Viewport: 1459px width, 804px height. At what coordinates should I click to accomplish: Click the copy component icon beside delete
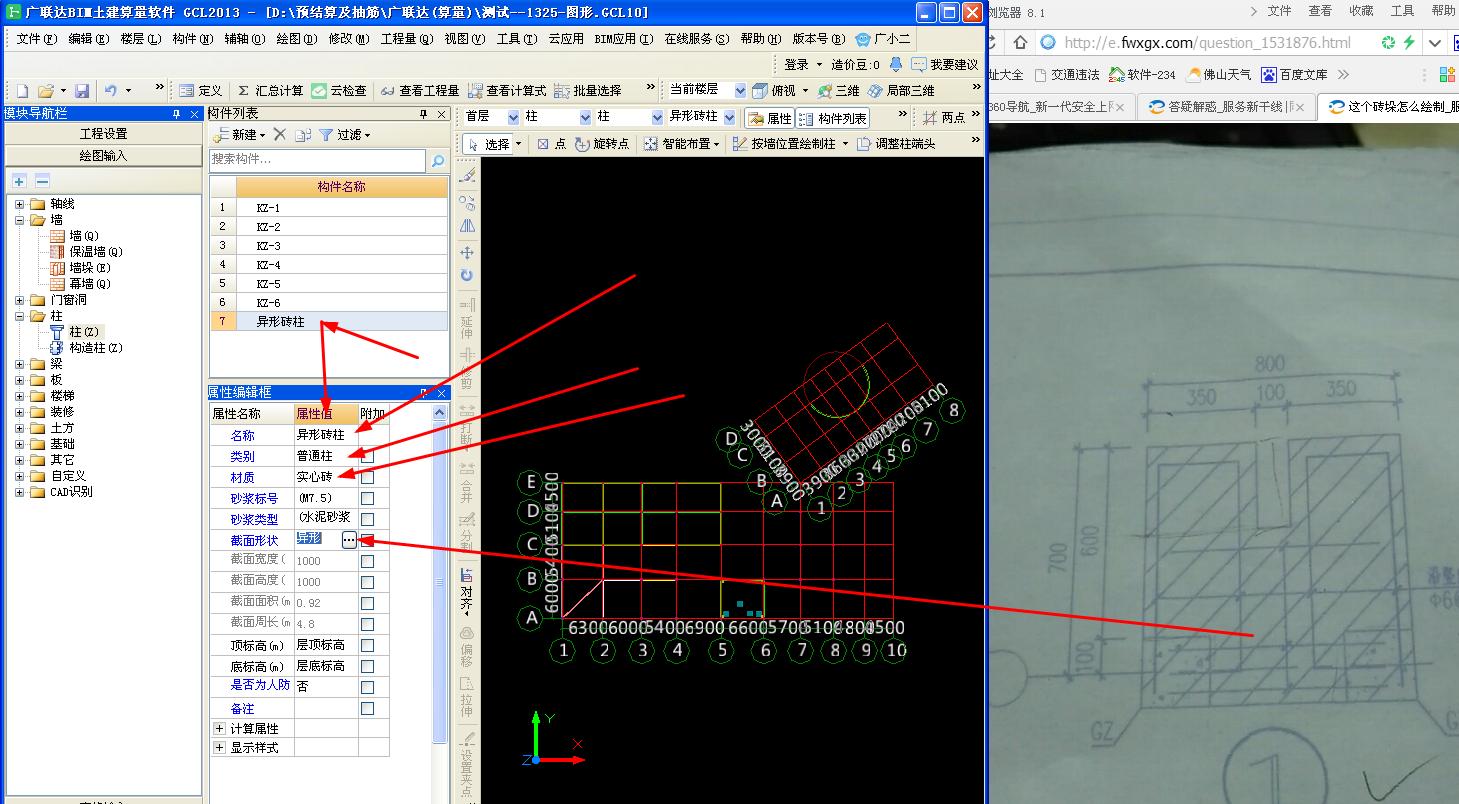(x=302, y=134)
